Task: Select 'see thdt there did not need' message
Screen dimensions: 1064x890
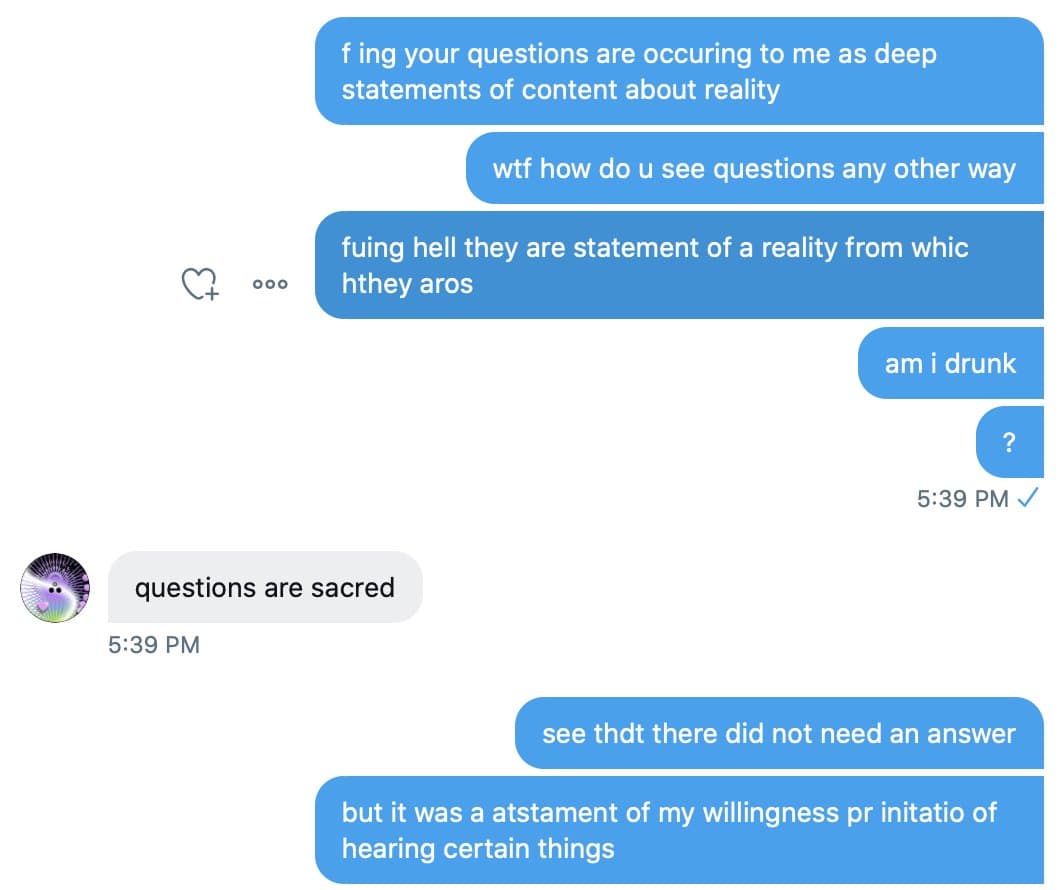Action: click(778, 733)
